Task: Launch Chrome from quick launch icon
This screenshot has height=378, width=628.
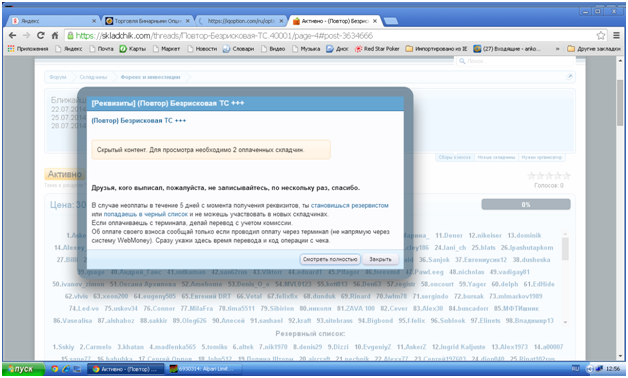Action: (x=54, y=369)
